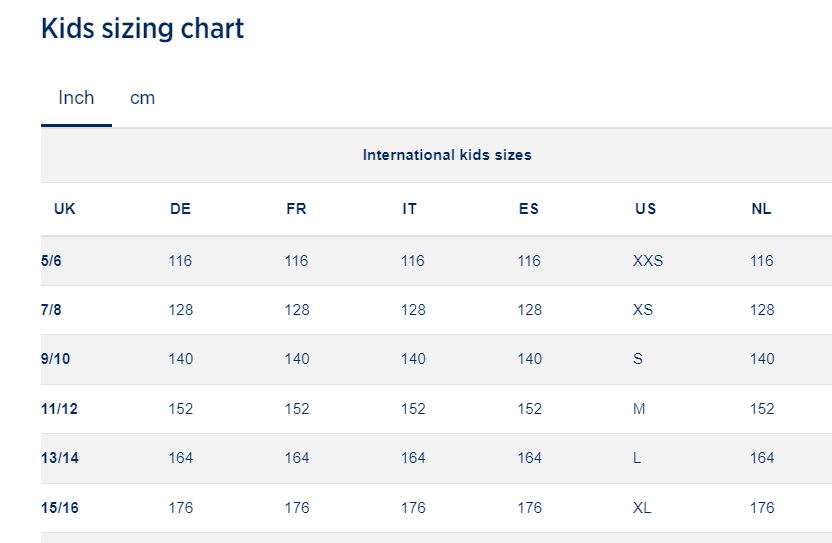Click the Kids sizing chart heading
The width and height of the screenshot is (832, 543).
(142, 29)
